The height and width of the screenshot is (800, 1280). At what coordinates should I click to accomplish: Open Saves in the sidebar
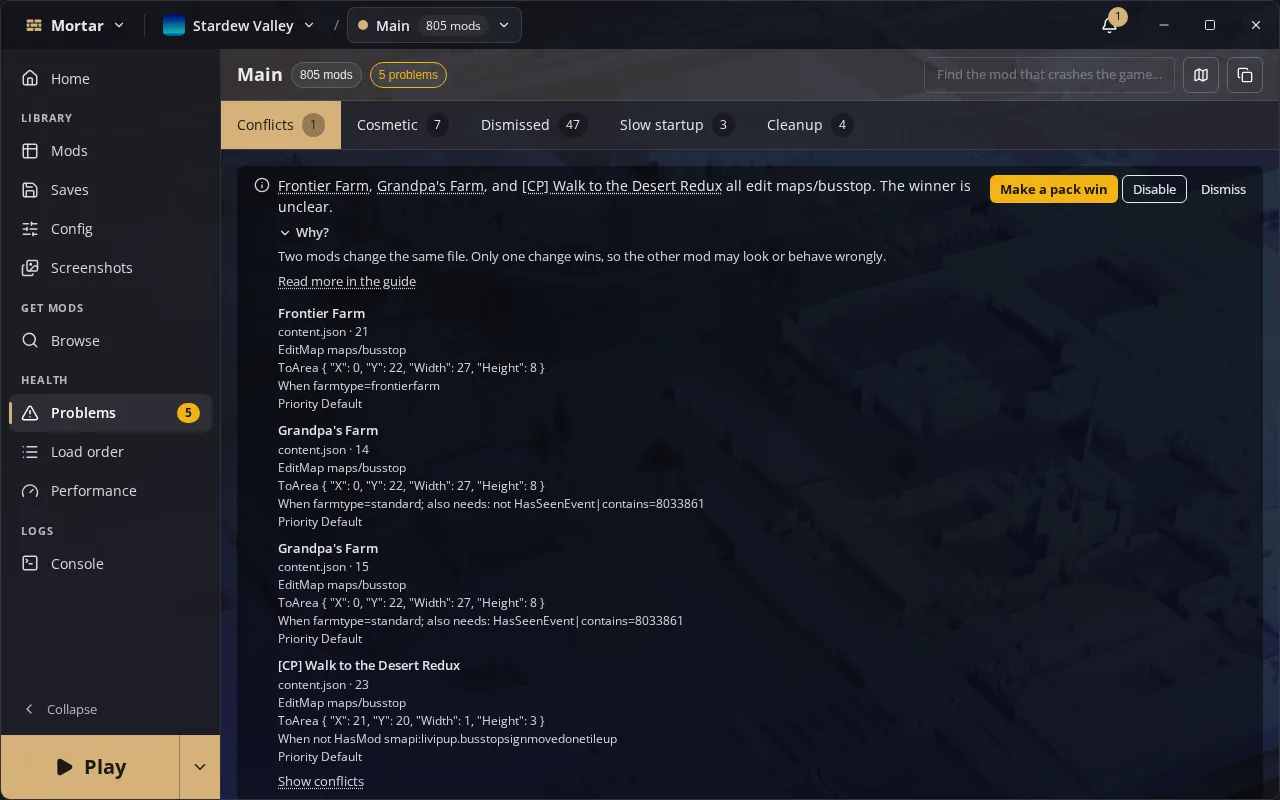[x=110, y=190]
